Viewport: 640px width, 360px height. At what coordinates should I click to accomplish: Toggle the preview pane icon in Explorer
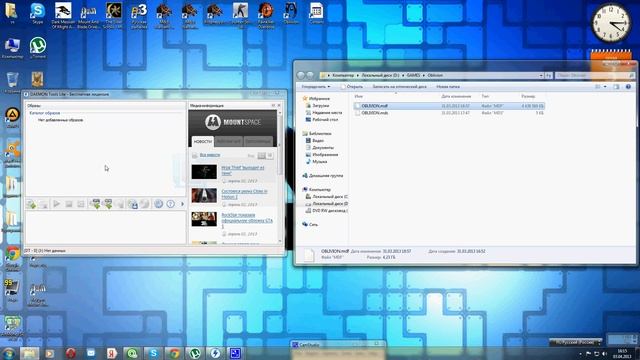[x=616, y=87]
